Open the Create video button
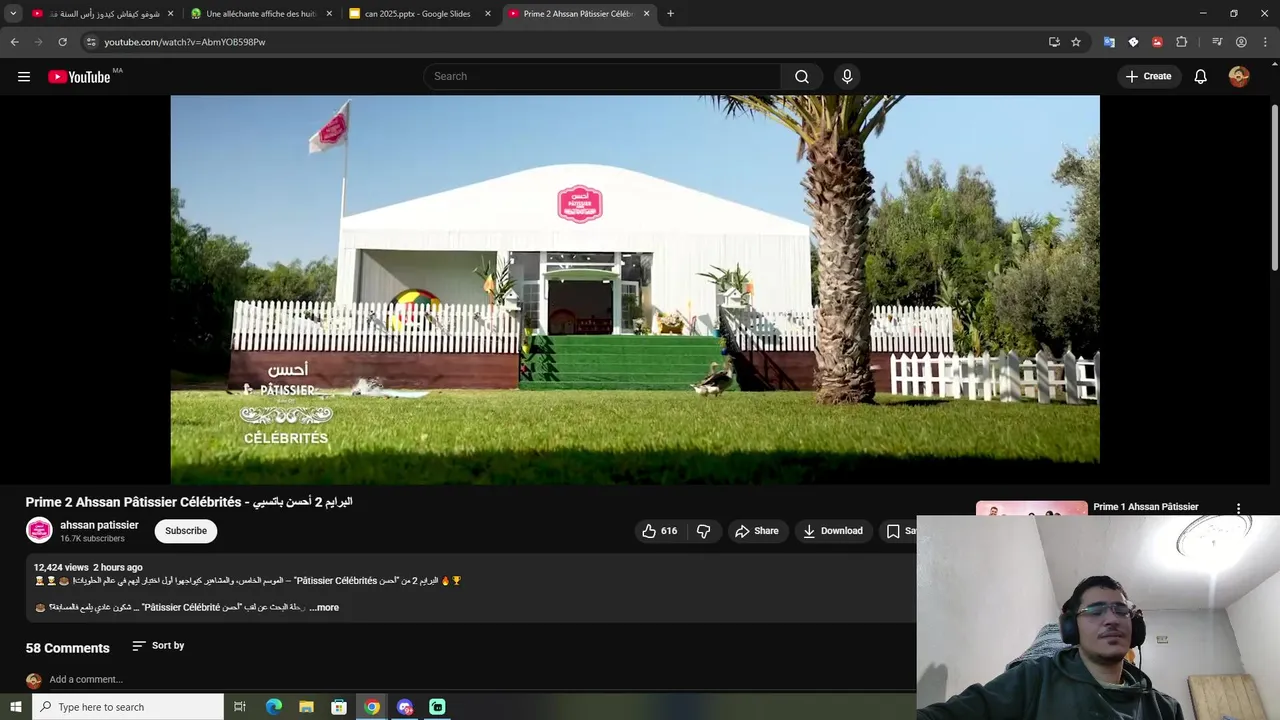1280x720 pixels. tap(1149, 77)
